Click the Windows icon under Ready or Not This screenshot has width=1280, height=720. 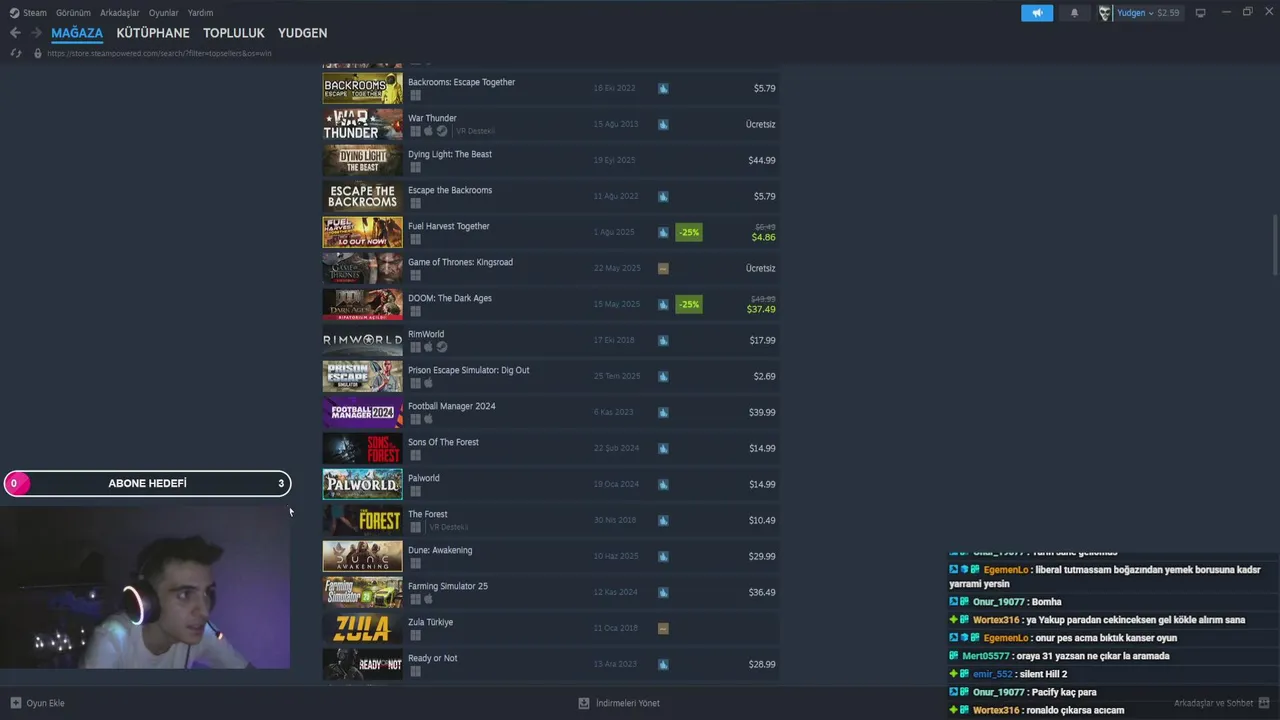click(415, 671)
